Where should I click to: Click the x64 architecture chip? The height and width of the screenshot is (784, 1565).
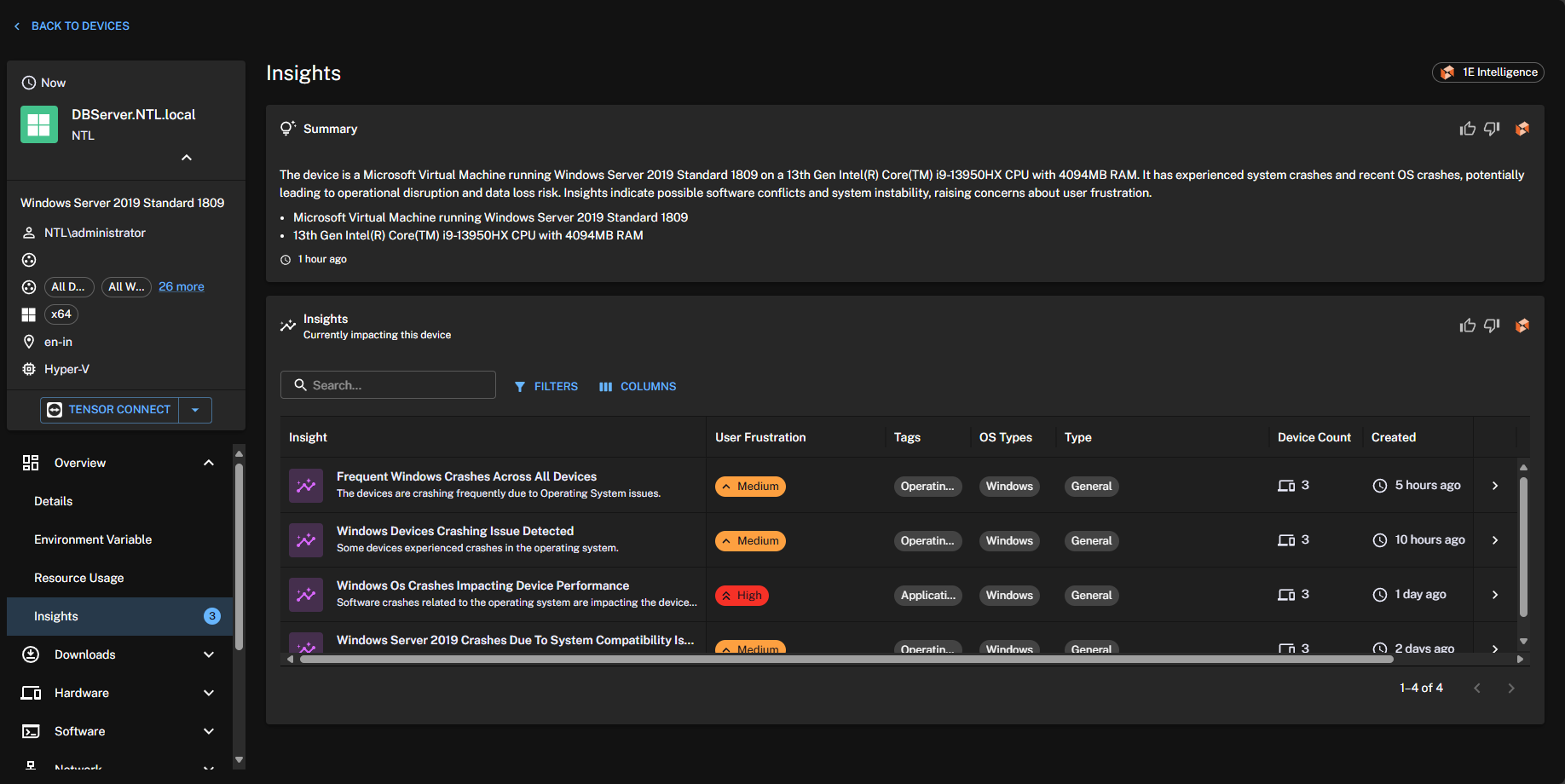click(x=61, y=314)
